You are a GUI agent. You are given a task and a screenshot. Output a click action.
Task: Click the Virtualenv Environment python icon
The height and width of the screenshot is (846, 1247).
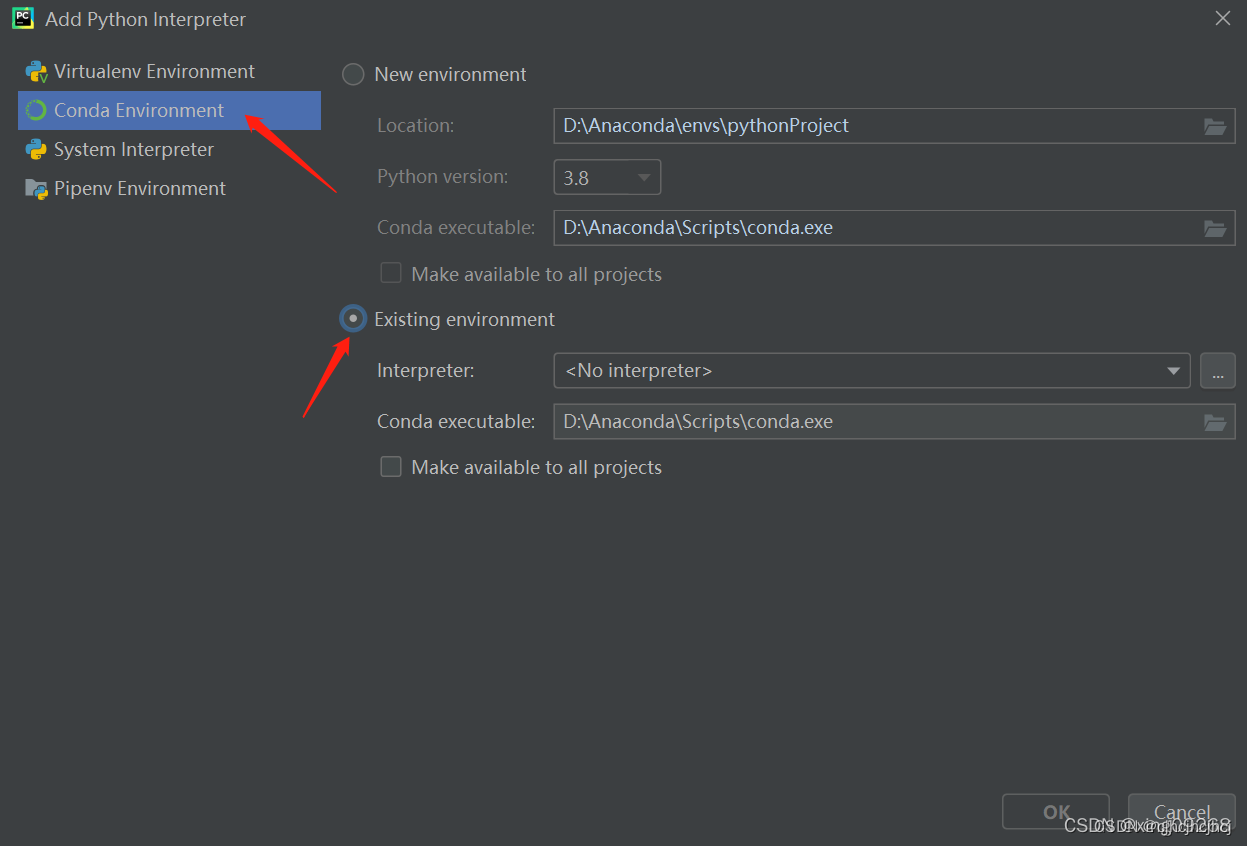coord(37,72)
